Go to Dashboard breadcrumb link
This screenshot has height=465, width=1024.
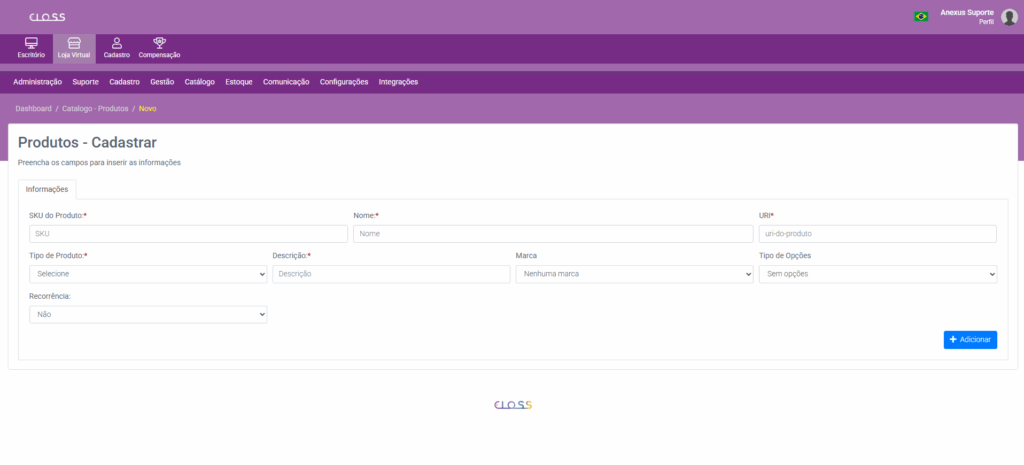pyautogui.click(x=33, y=108)
